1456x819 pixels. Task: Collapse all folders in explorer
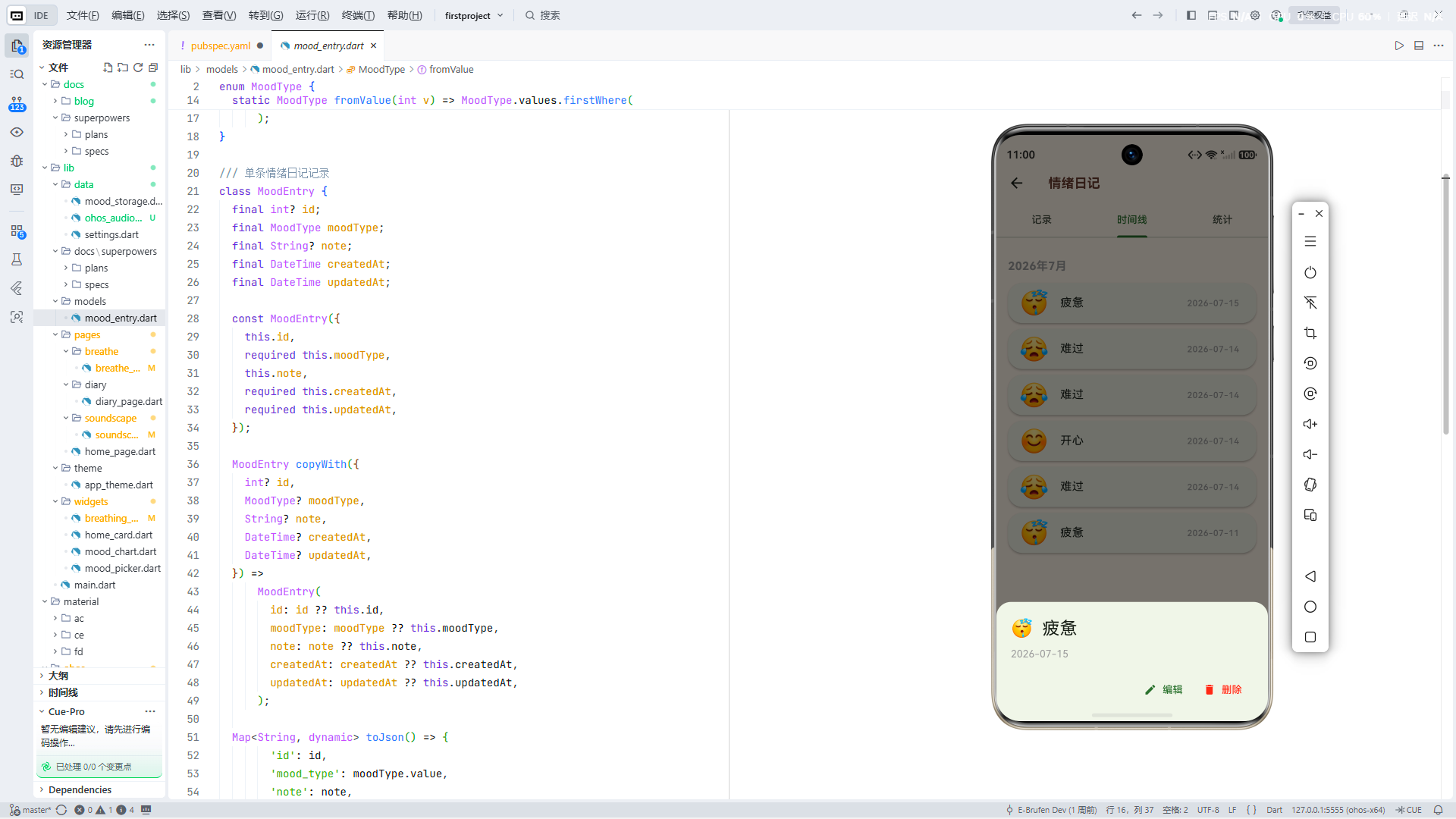153,67
